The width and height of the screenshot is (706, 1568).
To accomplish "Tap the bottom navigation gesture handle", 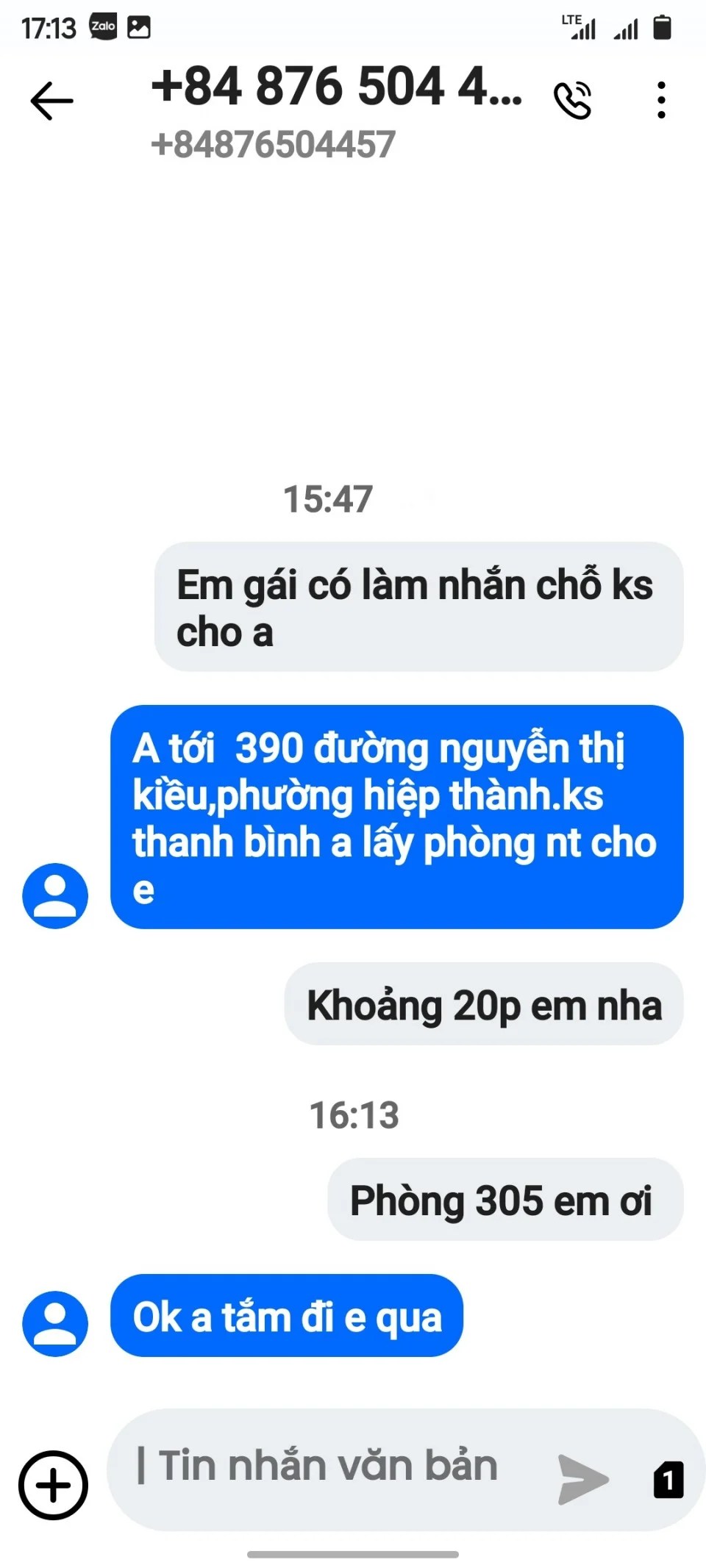I will pos(353,1554).
